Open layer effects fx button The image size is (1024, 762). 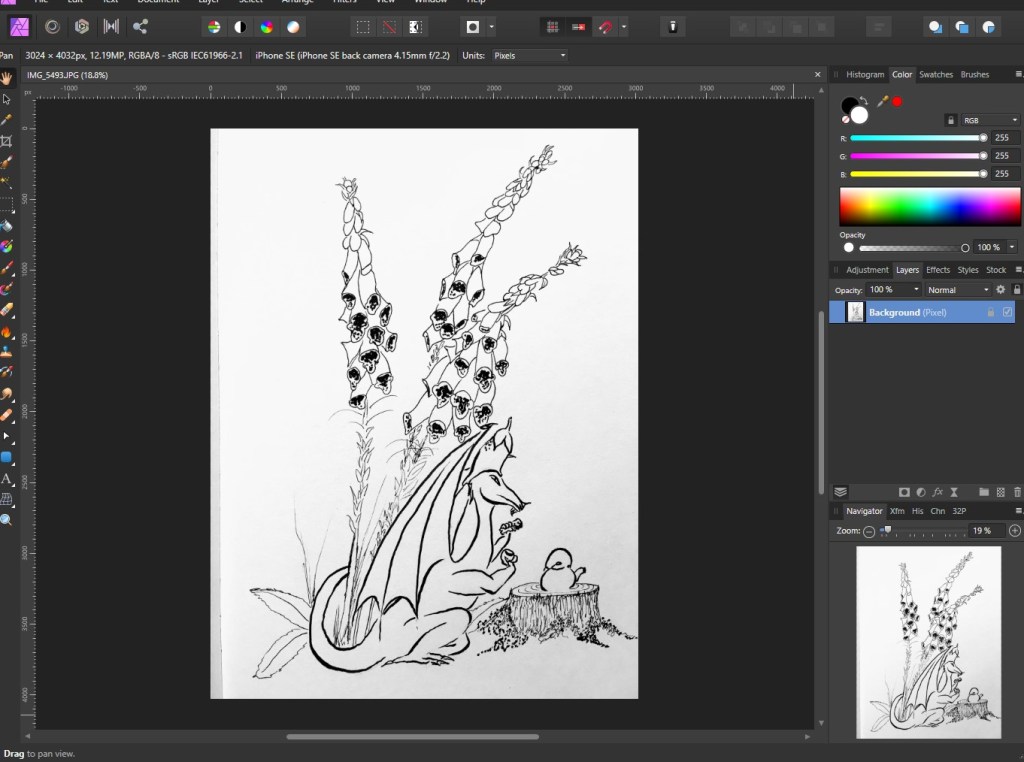tap(937, 492)
